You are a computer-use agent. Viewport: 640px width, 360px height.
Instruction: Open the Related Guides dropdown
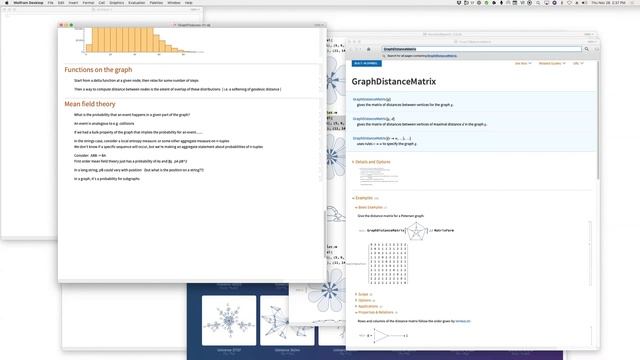pos(552,63)
